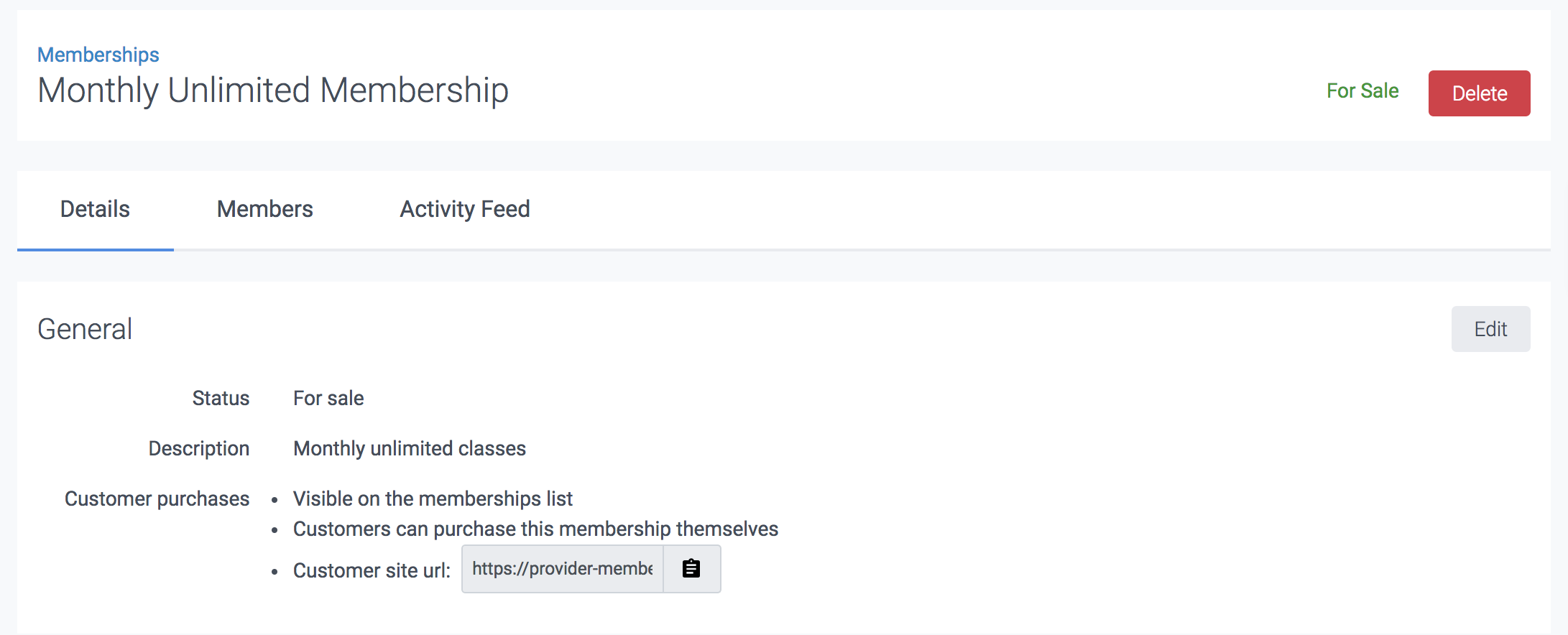
Task: Copy the customer site URL to clipboard
Action: pos(691,569)
